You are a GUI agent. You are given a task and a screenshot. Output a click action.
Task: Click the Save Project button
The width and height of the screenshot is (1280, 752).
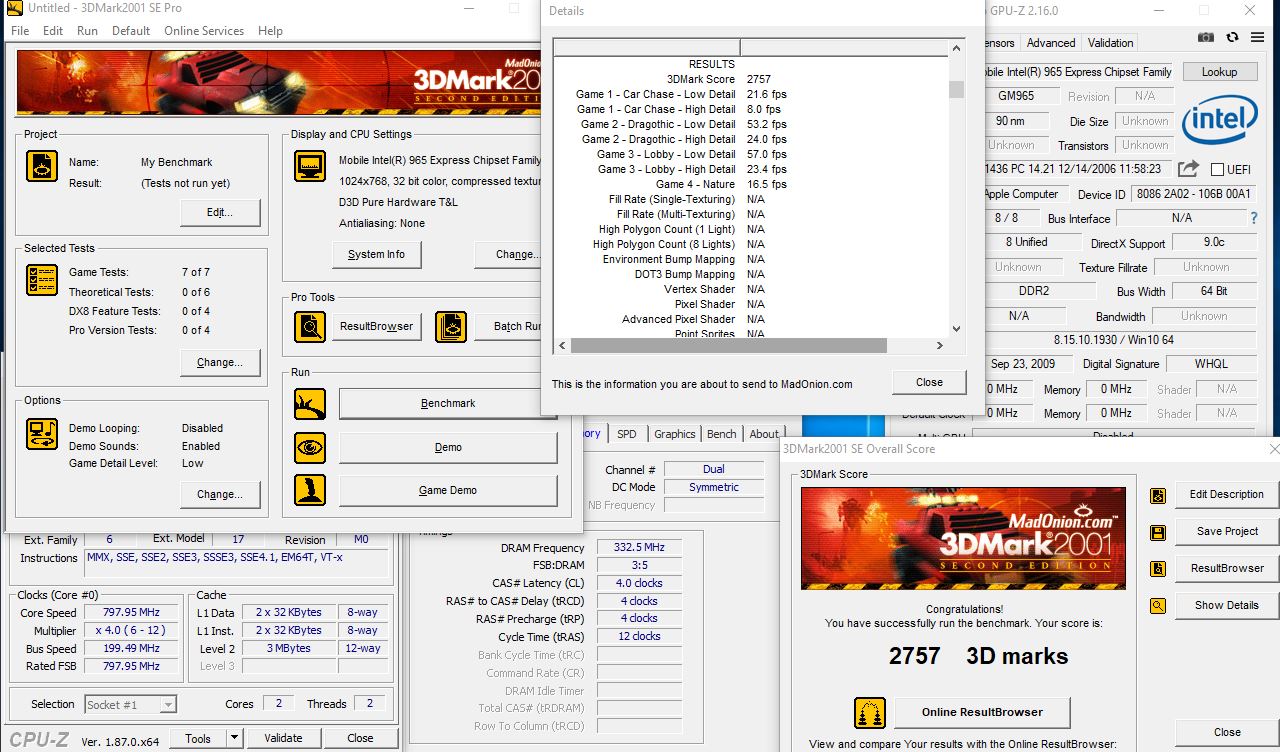pyautogui.click(x=1226, y=532)
